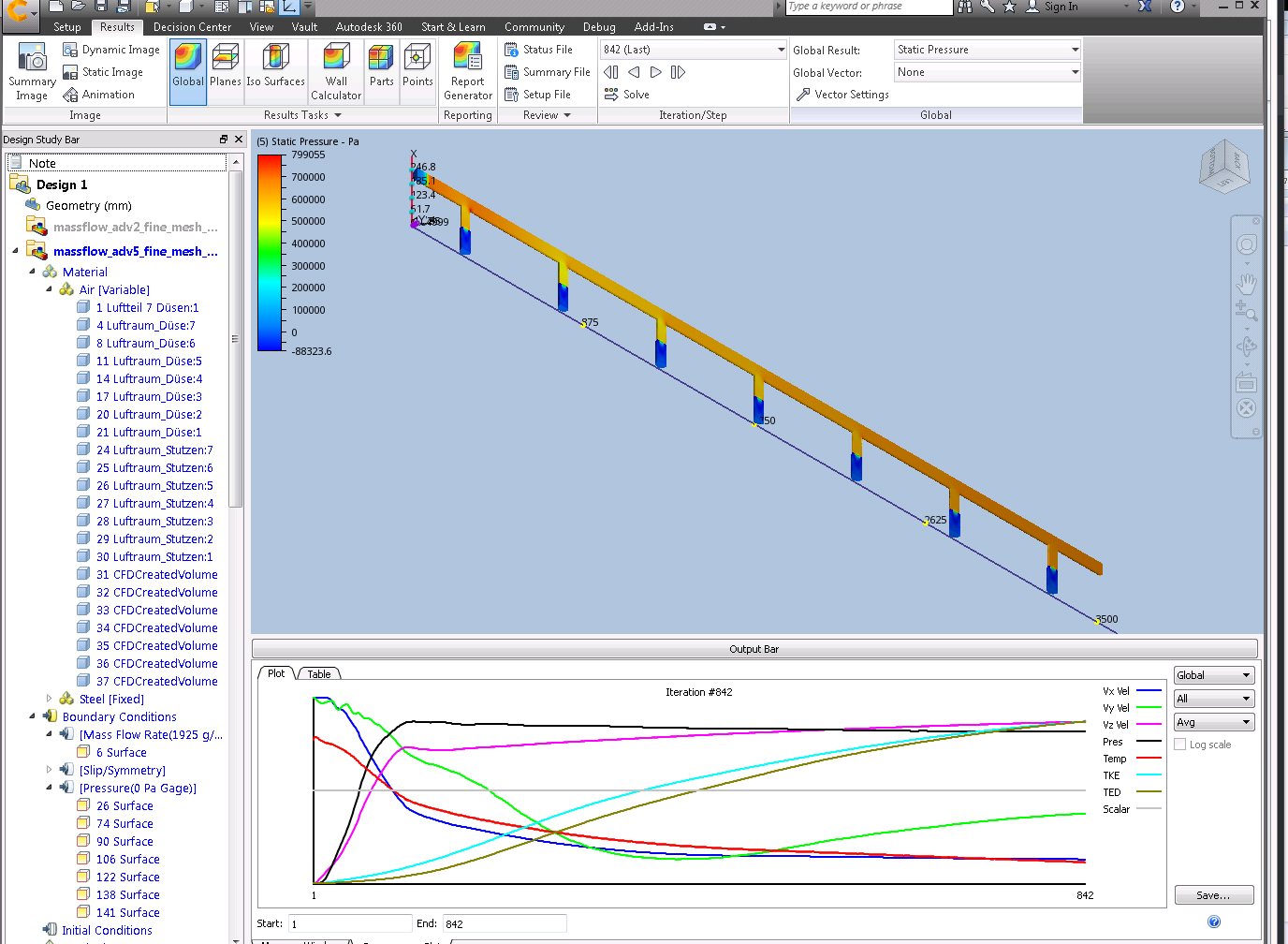Open the Autodesk 360 tab
The image size is (1288, 944).
click(x=369, y=27)
